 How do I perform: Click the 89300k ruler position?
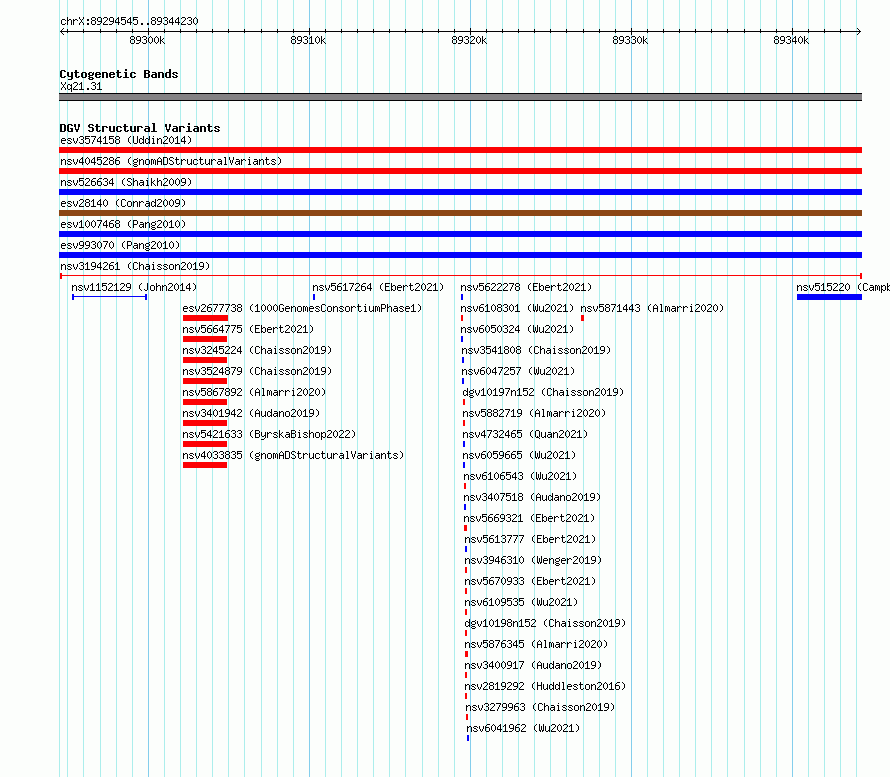(x=147, y=40)
